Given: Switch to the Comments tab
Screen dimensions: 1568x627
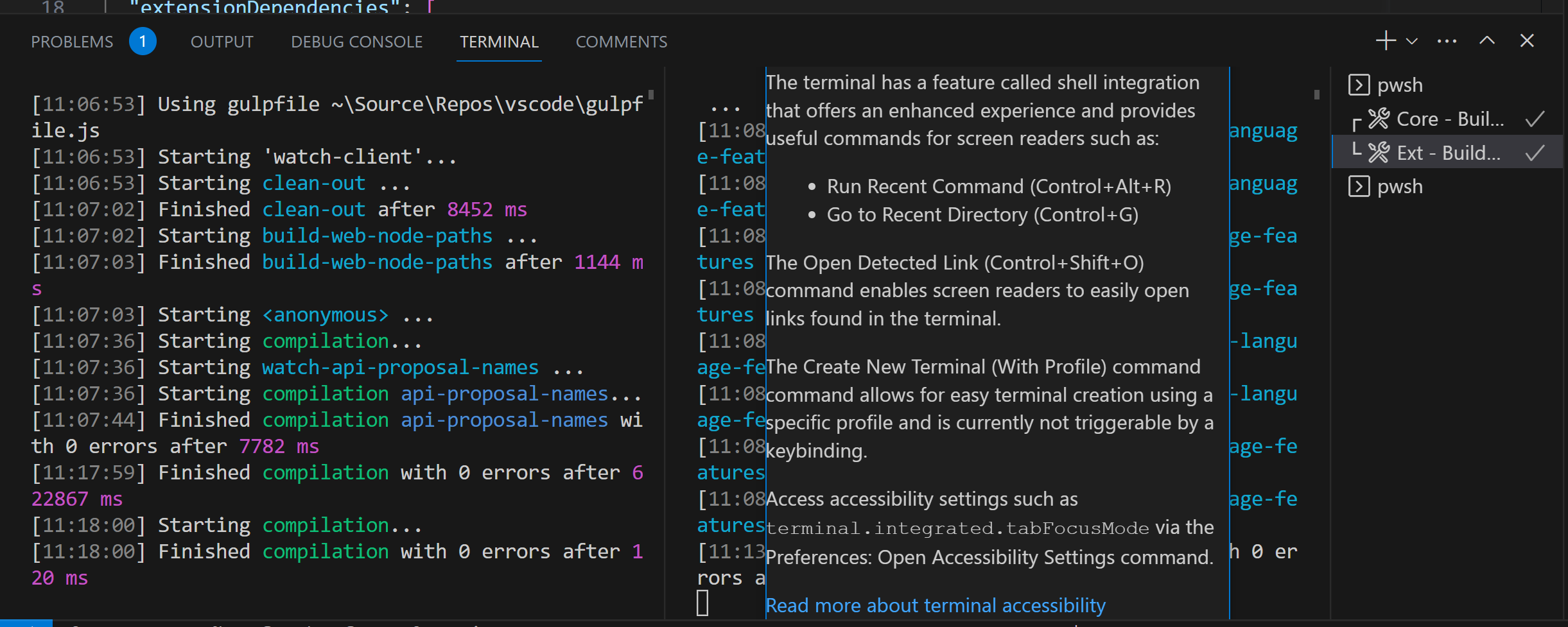Looking at the screenshot, I should [620, 41].
